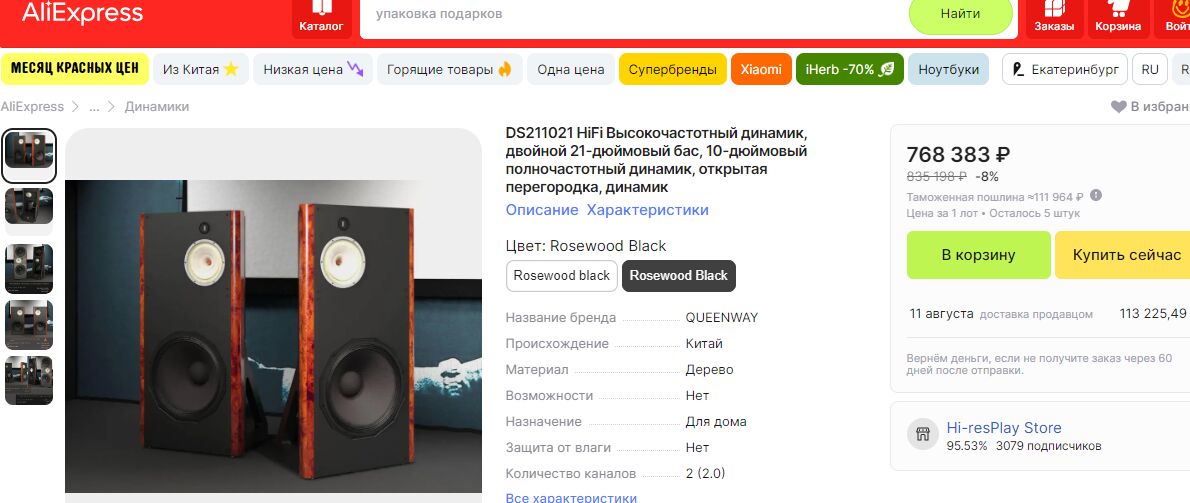Open the RU language selector
This screenshot has height=503, width=1190.
point(1150,69)
